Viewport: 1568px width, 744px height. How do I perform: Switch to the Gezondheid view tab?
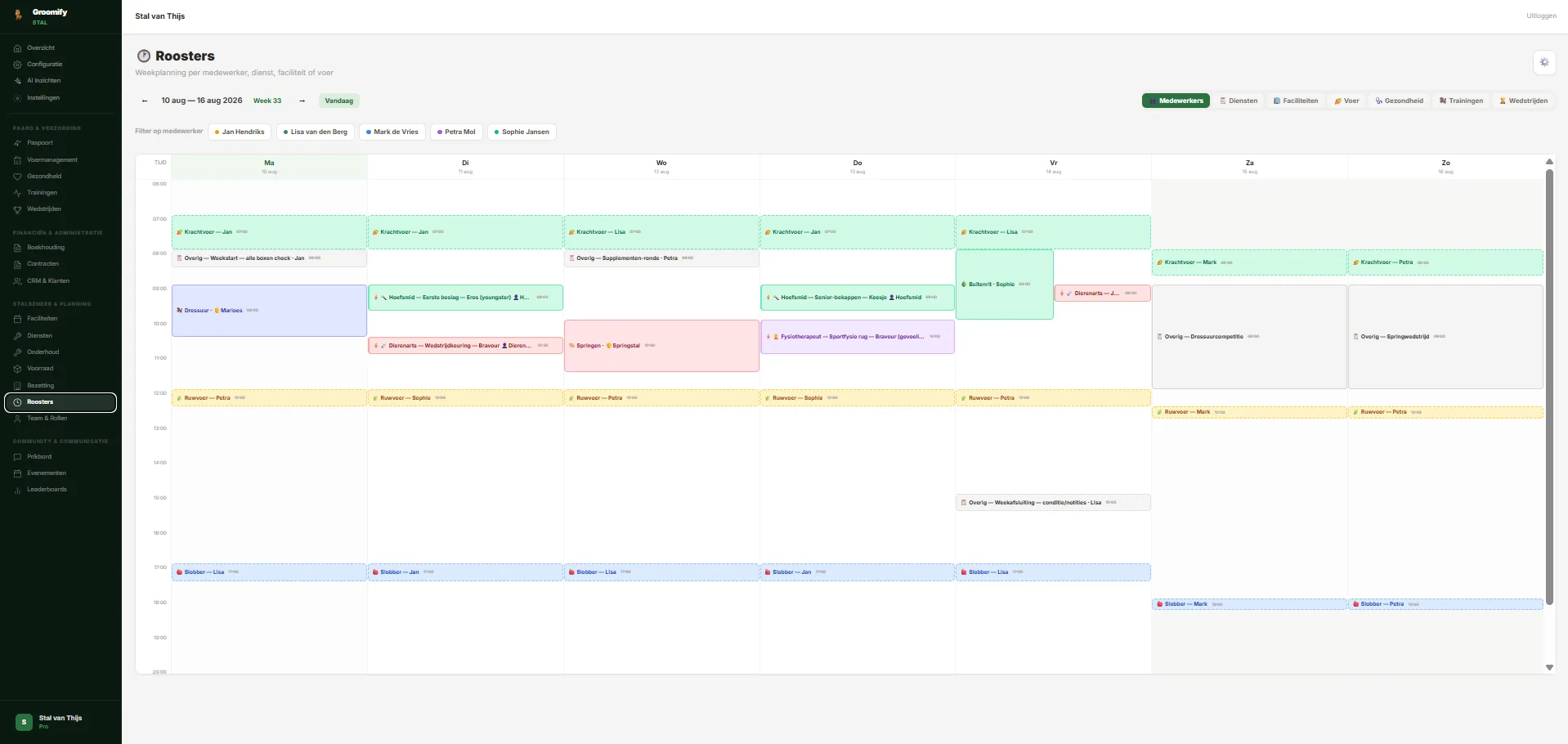tap(1399, 101)
